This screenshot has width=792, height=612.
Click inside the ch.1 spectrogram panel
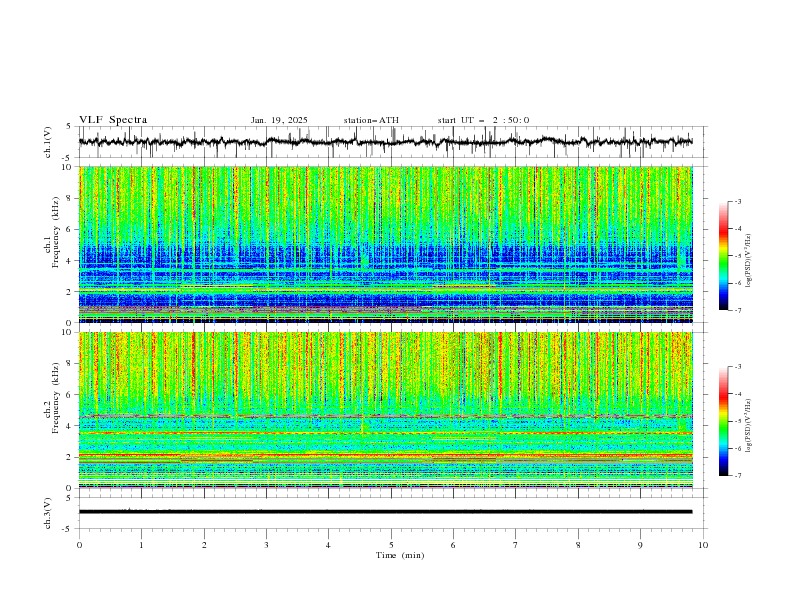tap(386, 244)
